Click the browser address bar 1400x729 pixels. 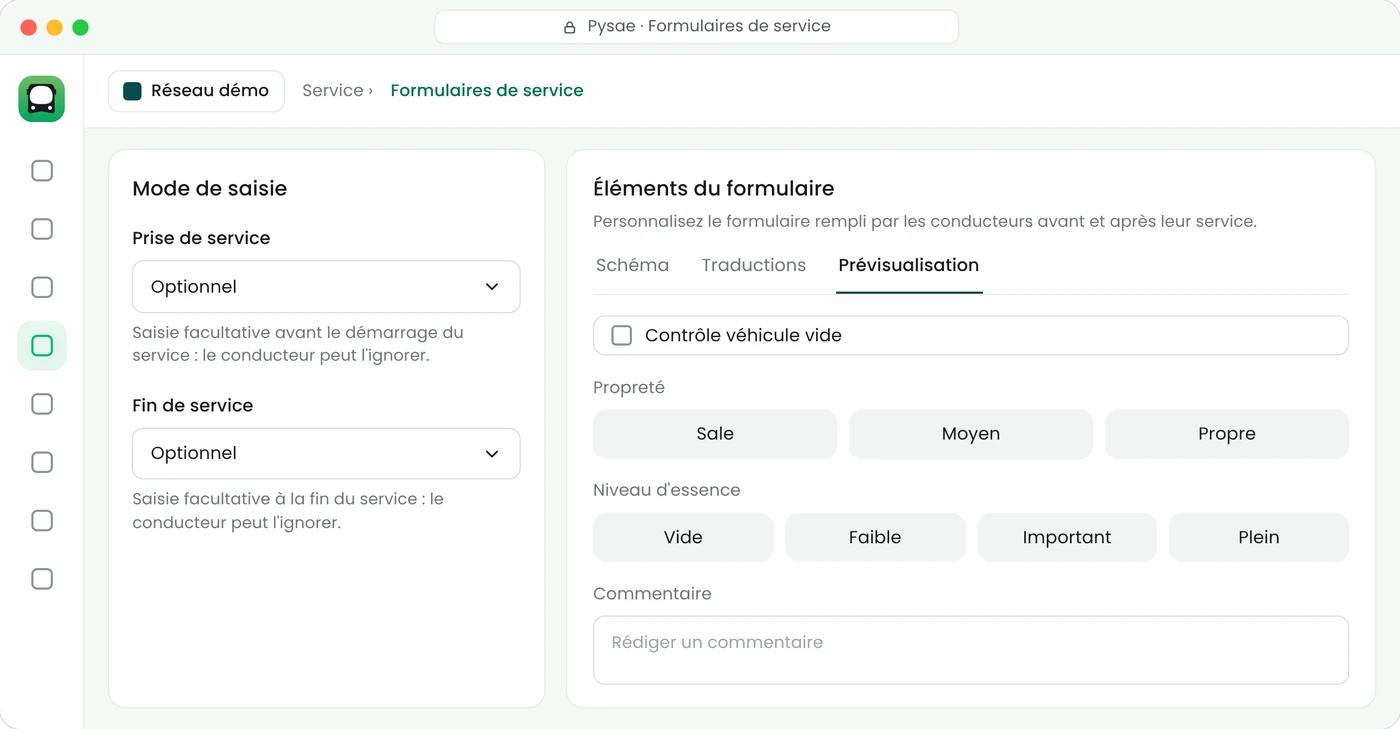pyautogui.click(x=697, y=27)
